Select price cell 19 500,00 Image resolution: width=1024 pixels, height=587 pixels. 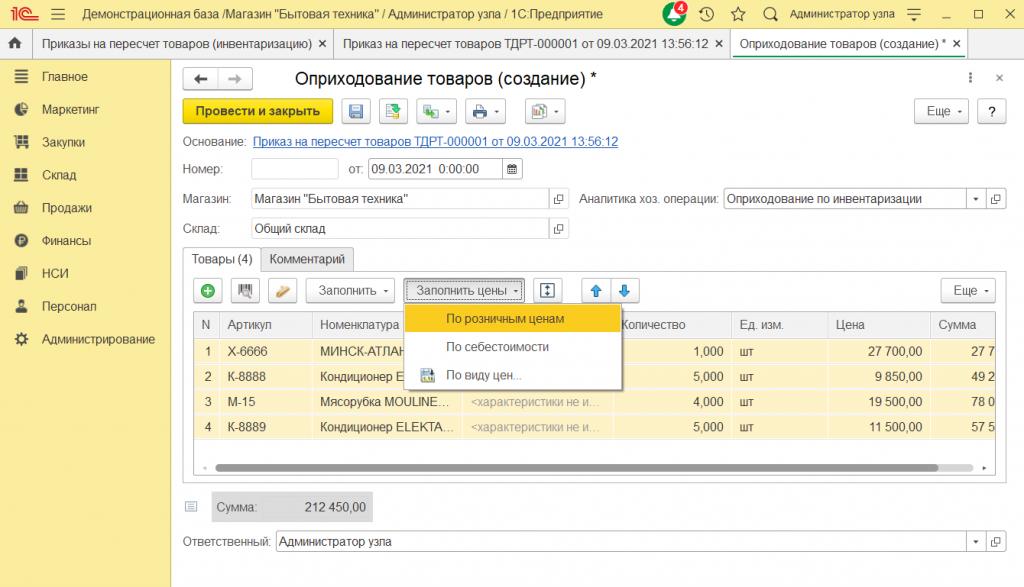pyautogui.click(x=879, y=402)
